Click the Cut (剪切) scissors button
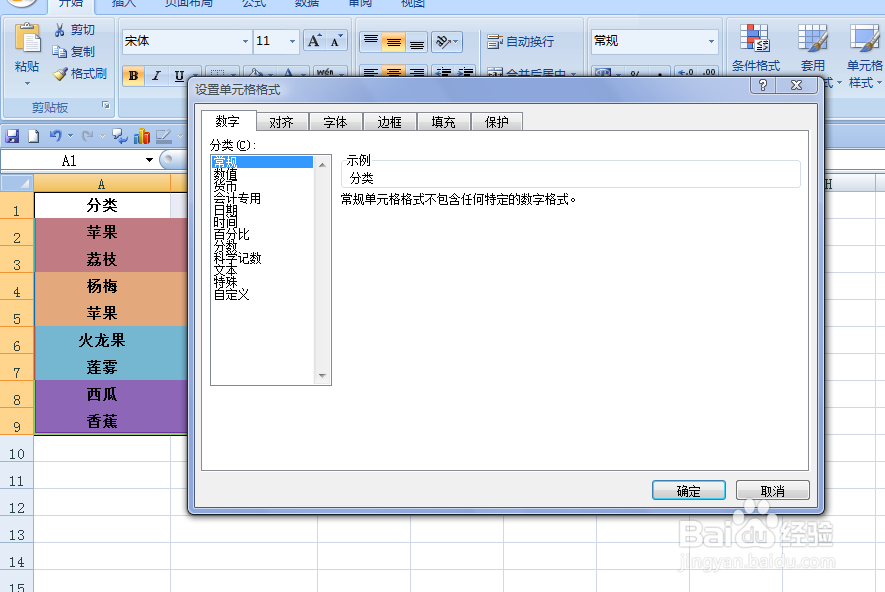 pyautogui.click(x=74, y=30)
